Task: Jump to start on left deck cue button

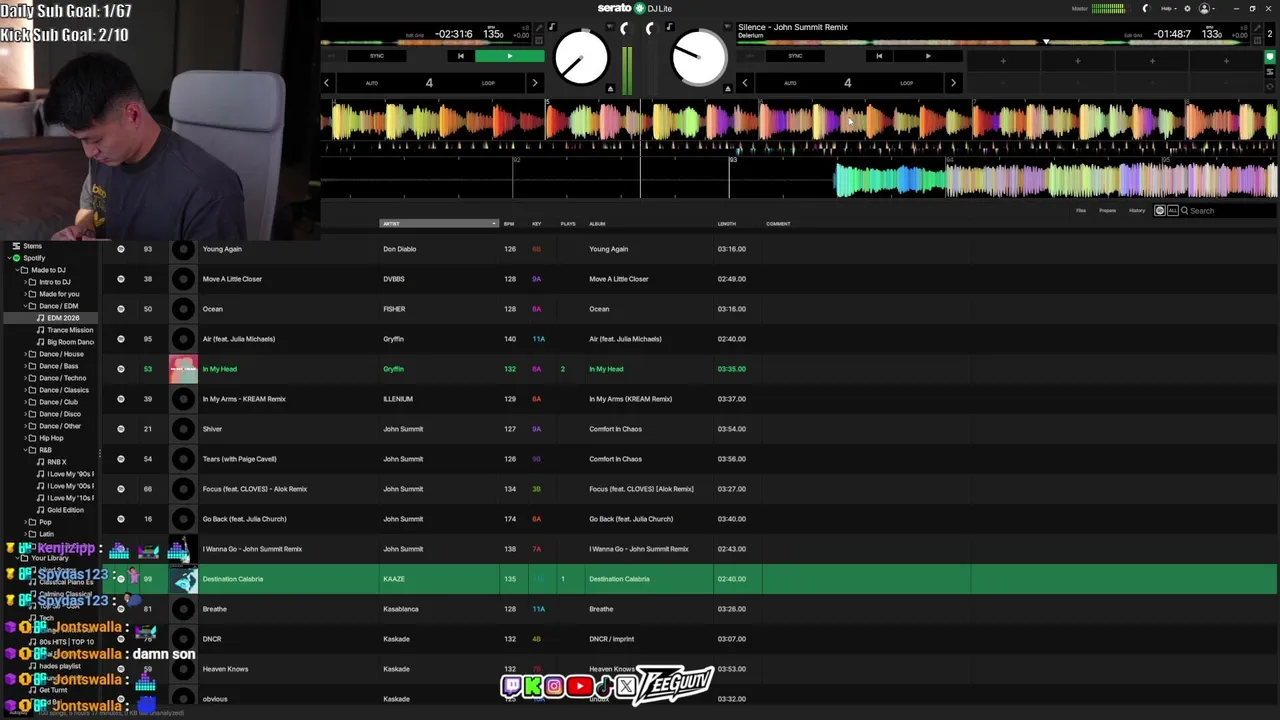Action: pos(460,56)
